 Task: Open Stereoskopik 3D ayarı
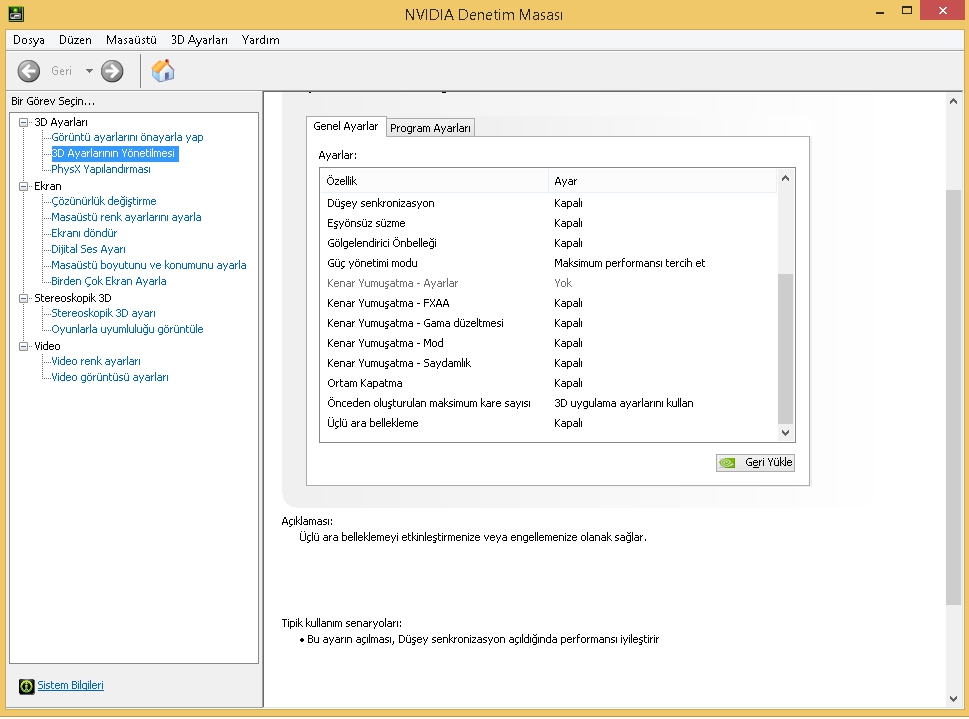tap(103, 314)
